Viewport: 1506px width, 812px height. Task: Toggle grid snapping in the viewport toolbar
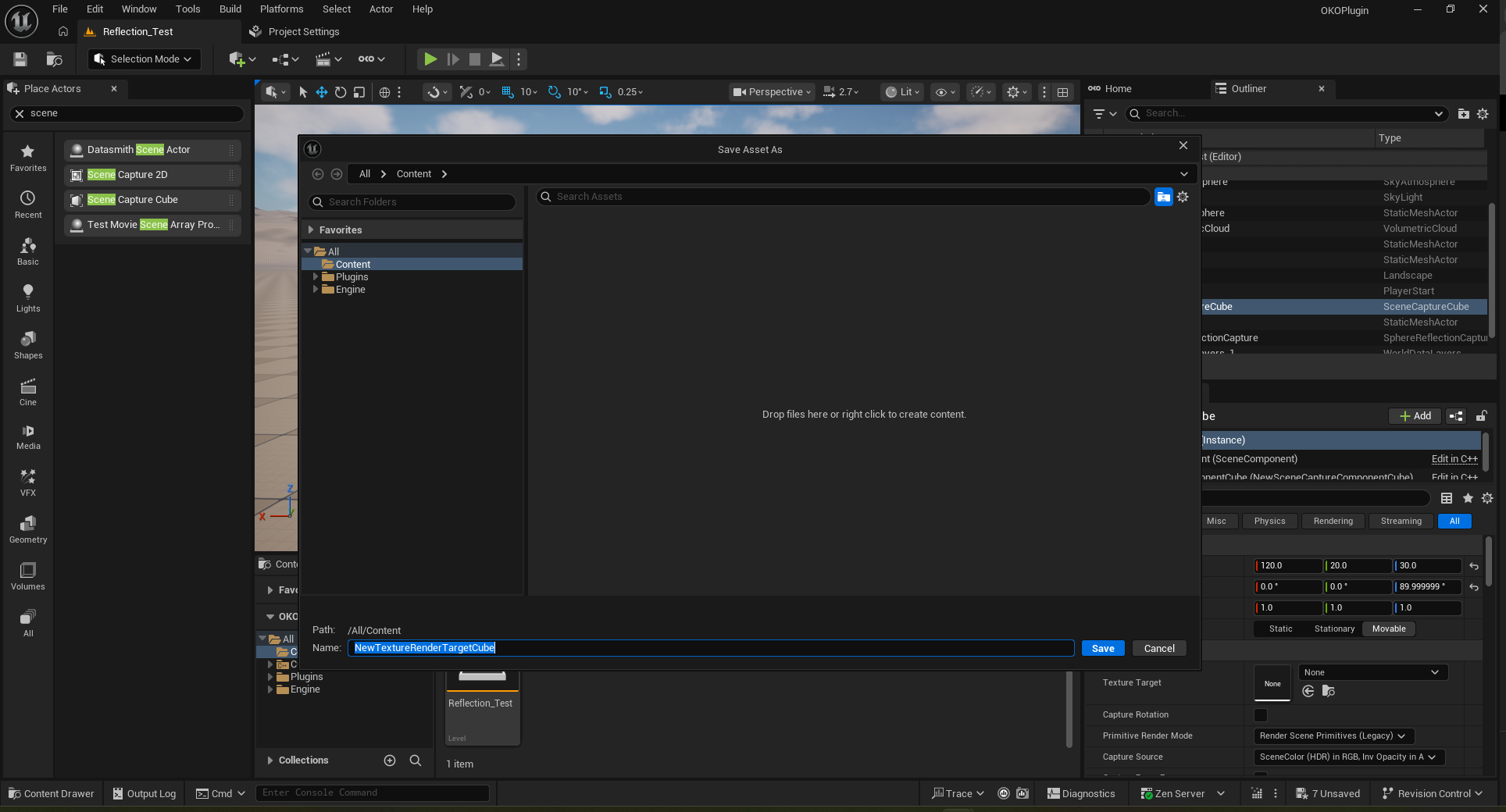[x=508, y=92]
